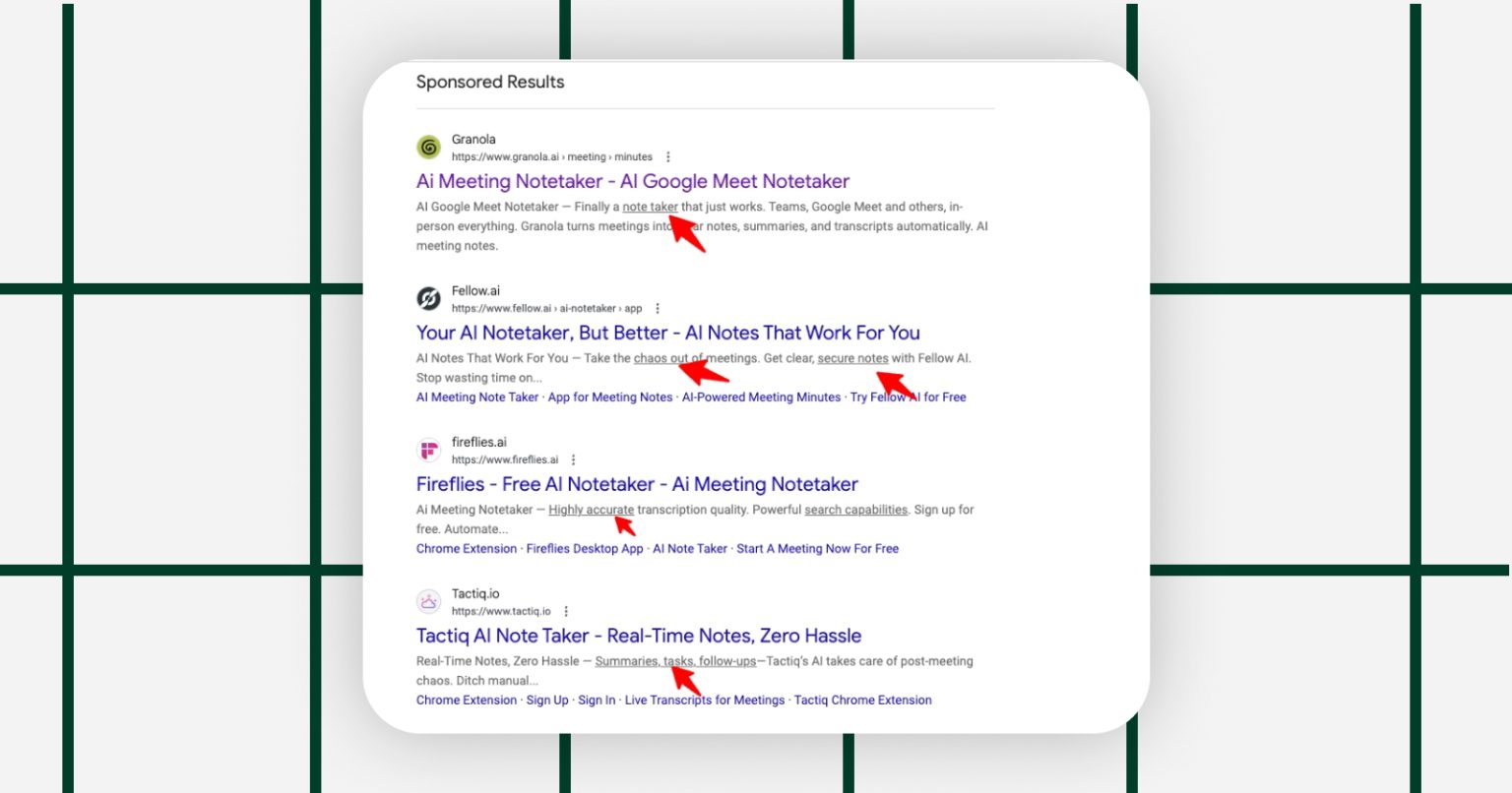
Task: Click the Fellow.ai favicon
Action: [428, 298]
